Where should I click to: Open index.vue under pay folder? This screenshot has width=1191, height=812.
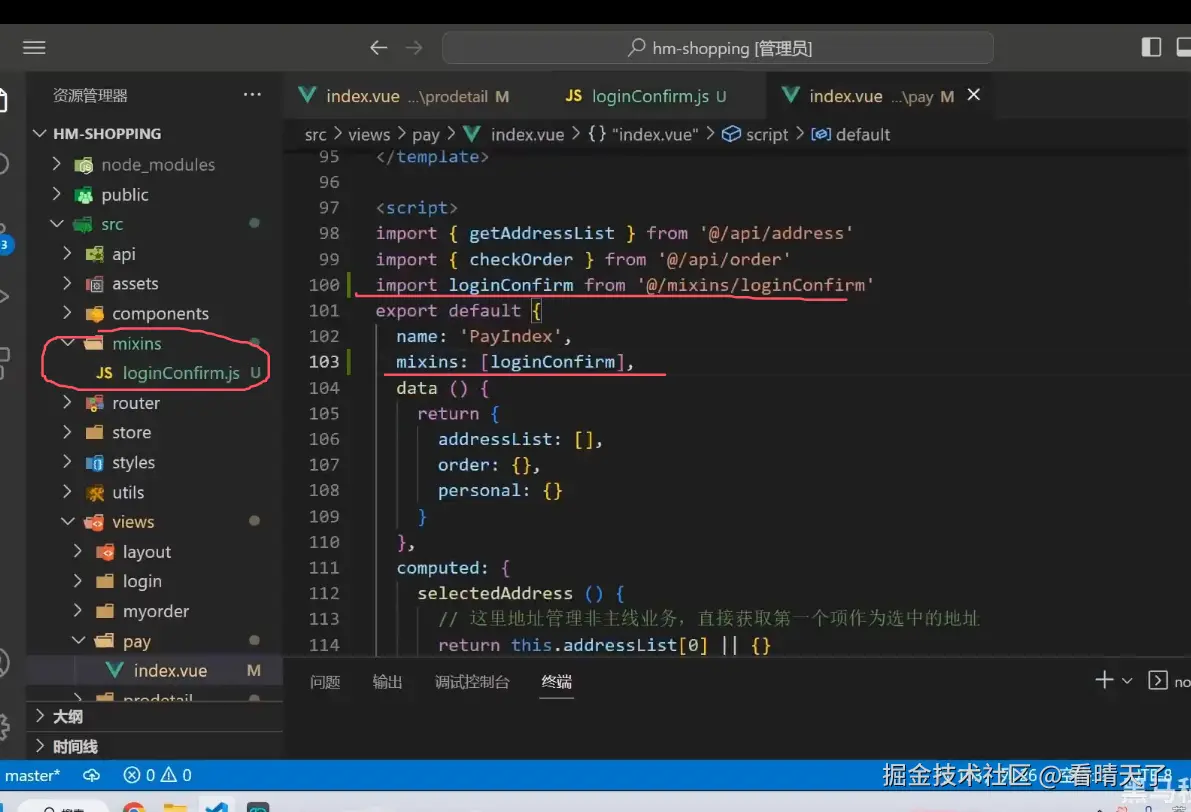[x=170, y=671]
